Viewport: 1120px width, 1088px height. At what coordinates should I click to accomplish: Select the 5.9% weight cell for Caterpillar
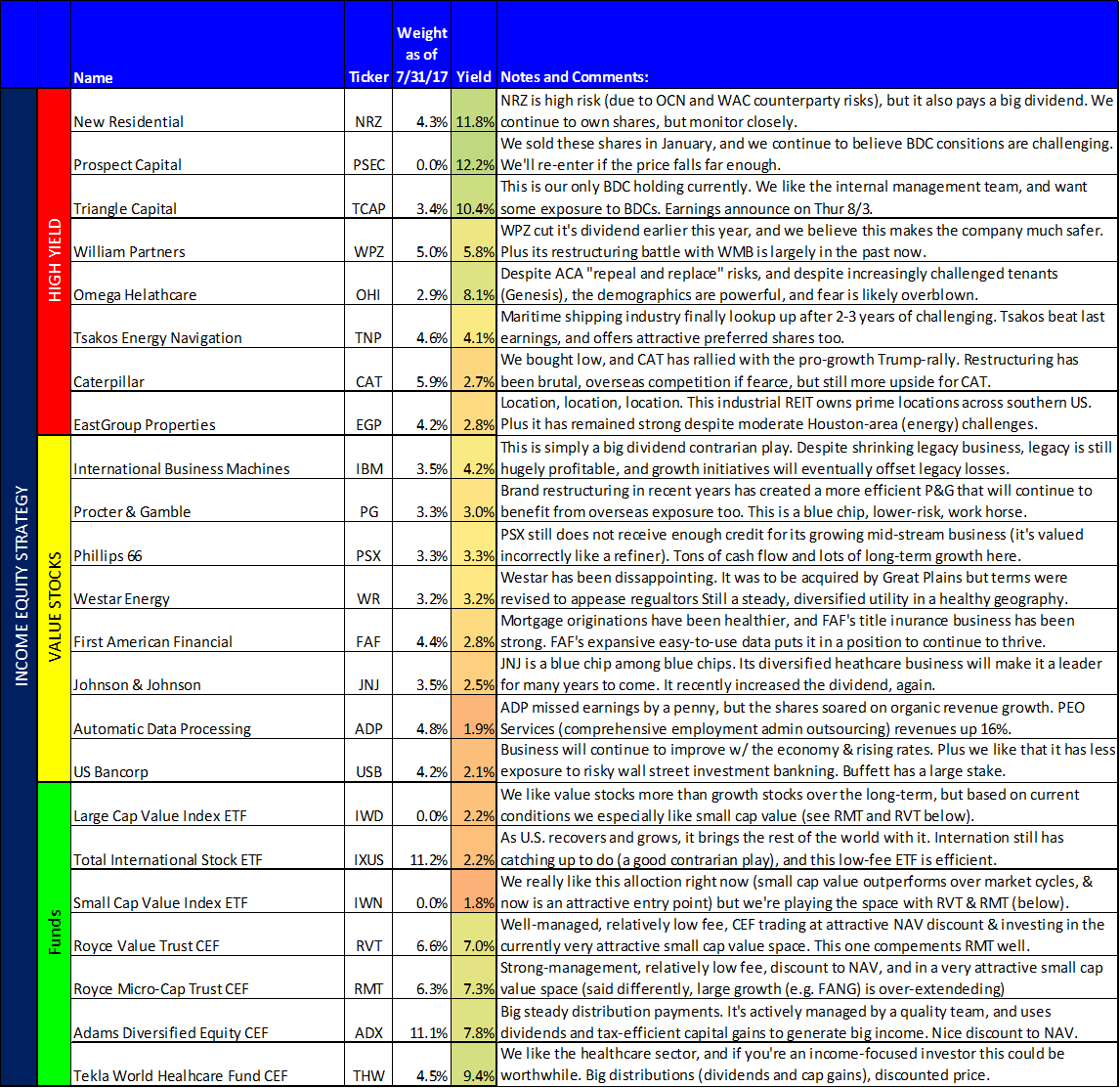422,370
